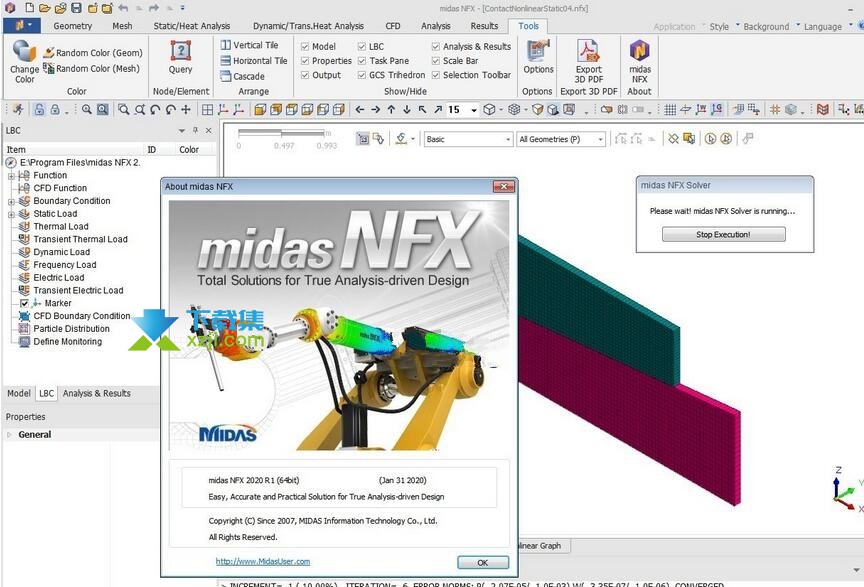Toggle the Model show/hide checkbox
This screenshot has width=864, height=587.
305,47
